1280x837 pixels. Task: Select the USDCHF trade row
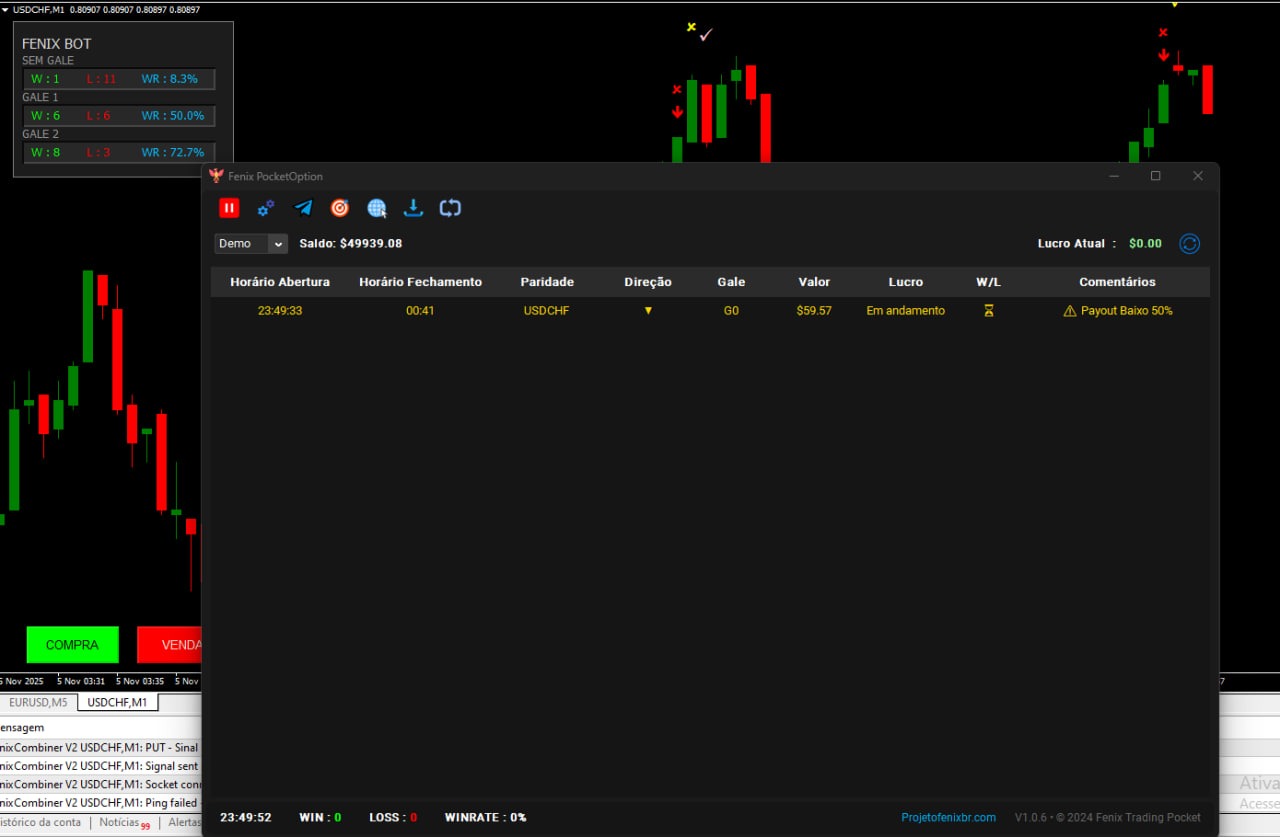click(546, 311)
